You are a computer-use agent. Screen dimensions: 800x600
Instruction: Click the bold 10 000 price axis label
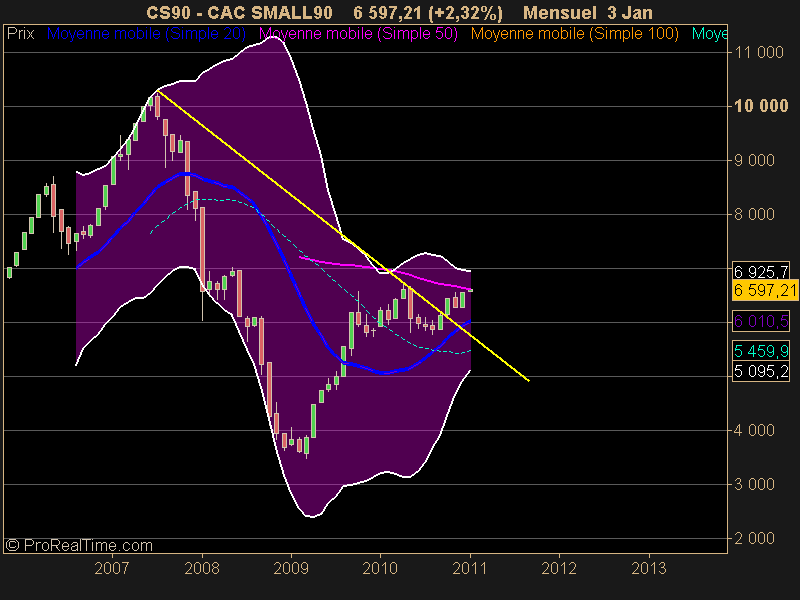click(761, 106)
